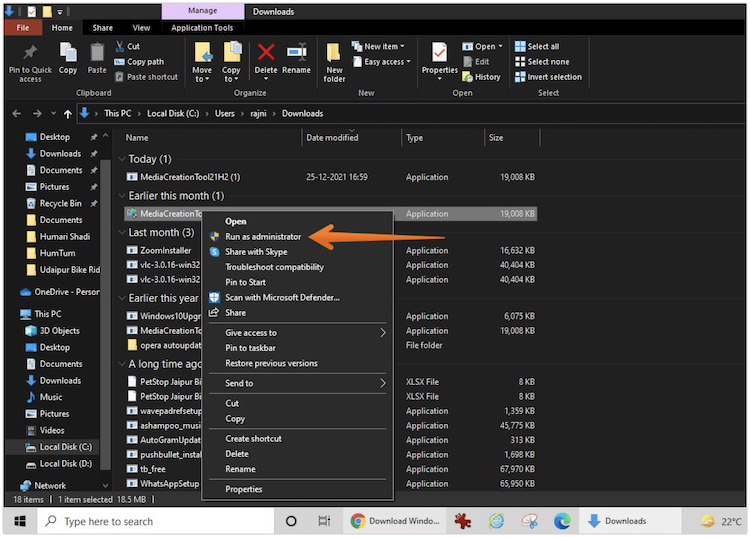
Task: Click Invert selection in the ribbon
Action: pos(547,77)
